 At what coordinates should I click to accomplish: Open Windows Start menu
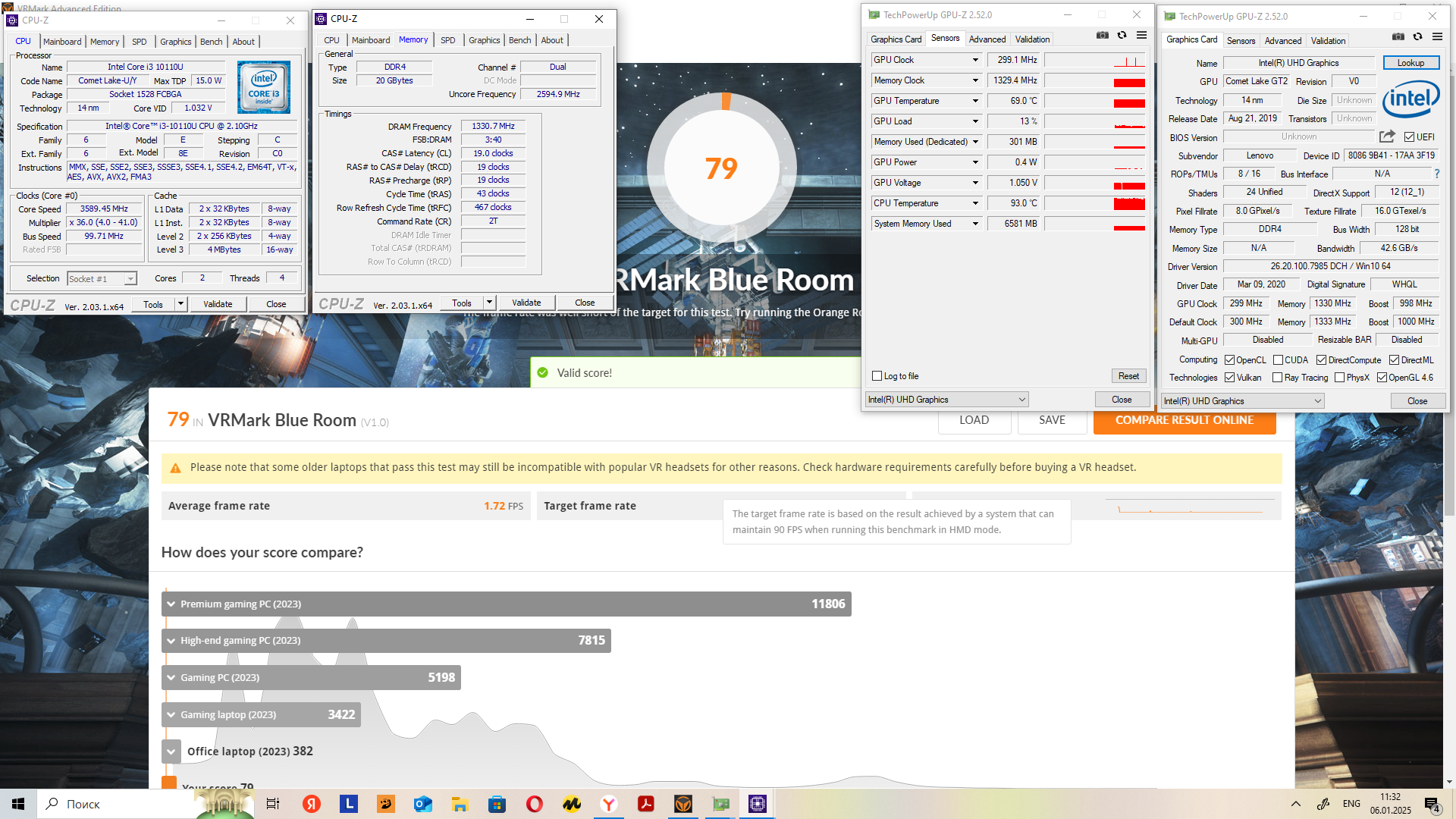pyautogui.click(x=18, y=804)
